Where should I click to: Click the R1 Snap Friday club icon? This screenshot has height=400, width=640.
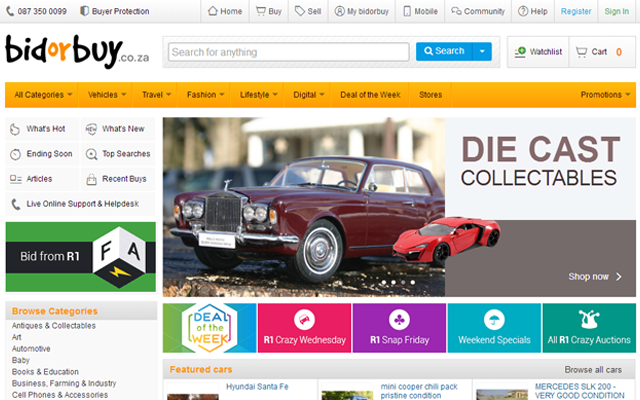point(399,320)
